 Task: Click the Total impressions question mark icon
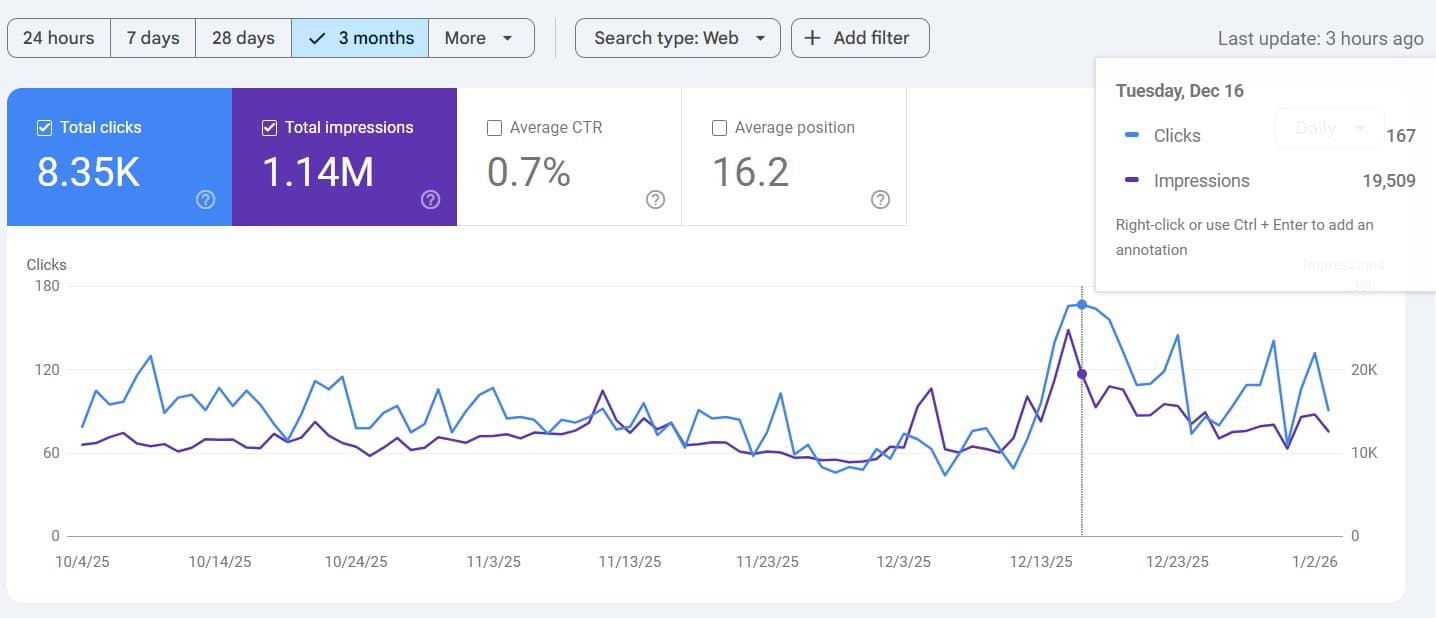point(430,200)
